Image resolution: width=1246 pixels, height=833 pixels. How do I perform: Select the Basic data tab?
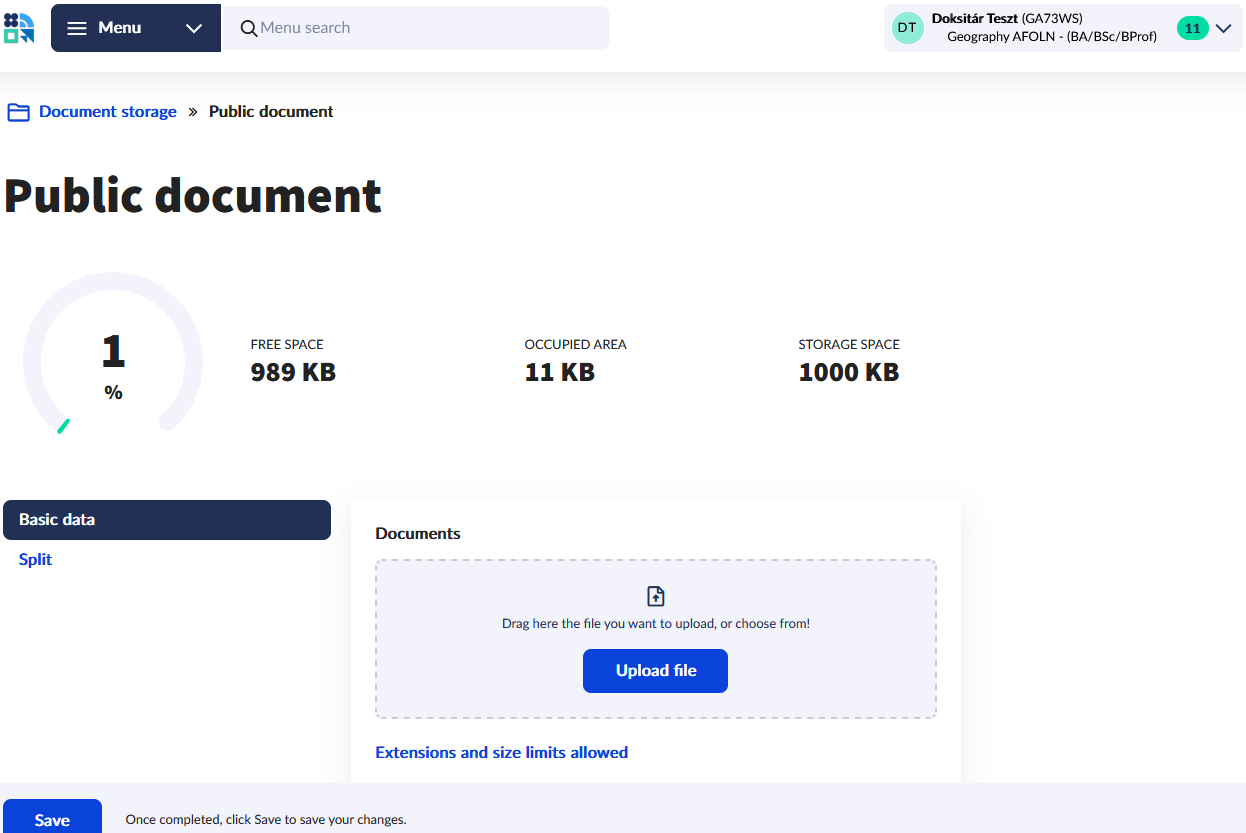pos(167,520)
